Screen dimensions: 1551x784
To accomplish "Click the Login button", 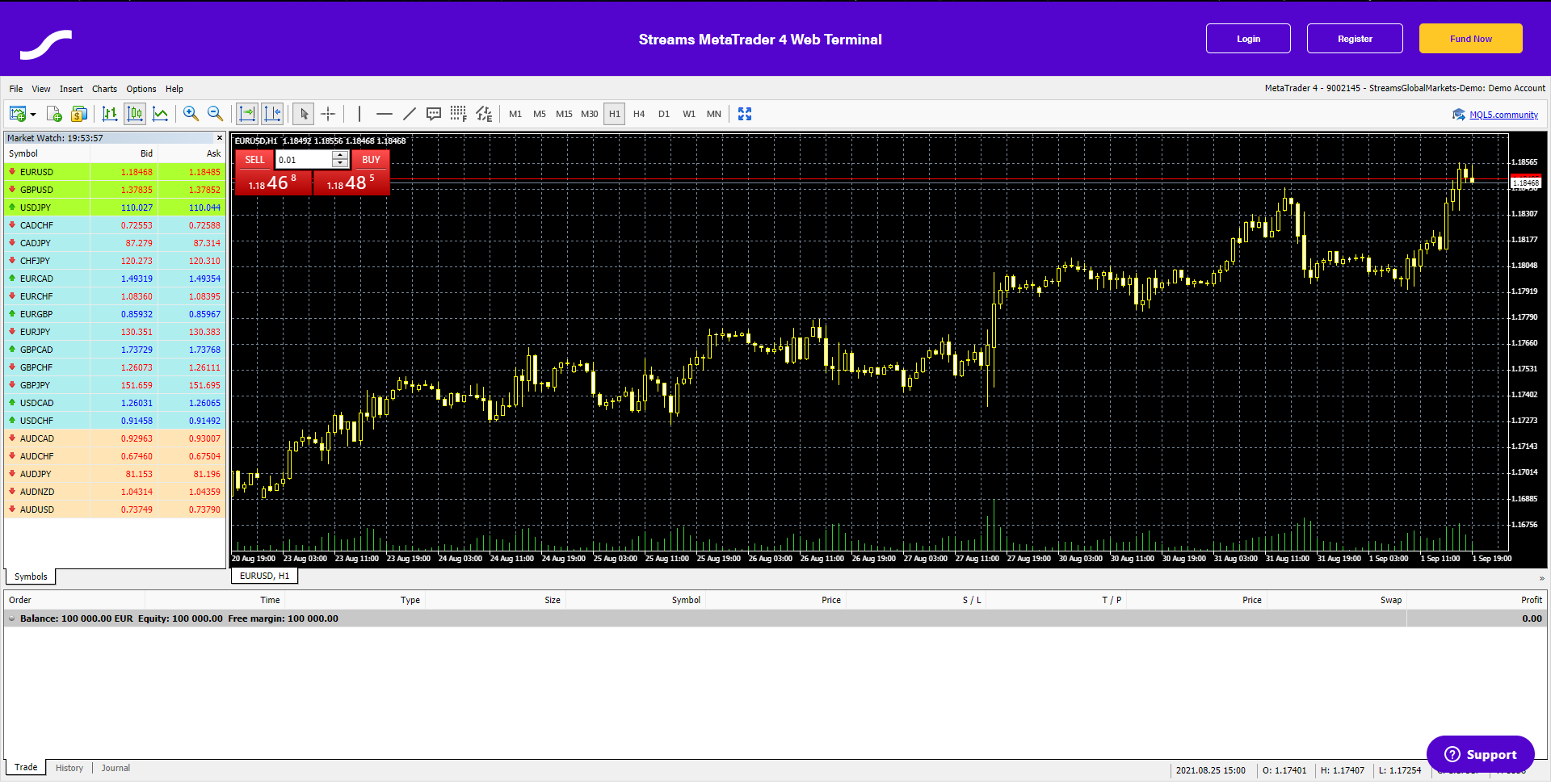I will (x=1248, y=39).
